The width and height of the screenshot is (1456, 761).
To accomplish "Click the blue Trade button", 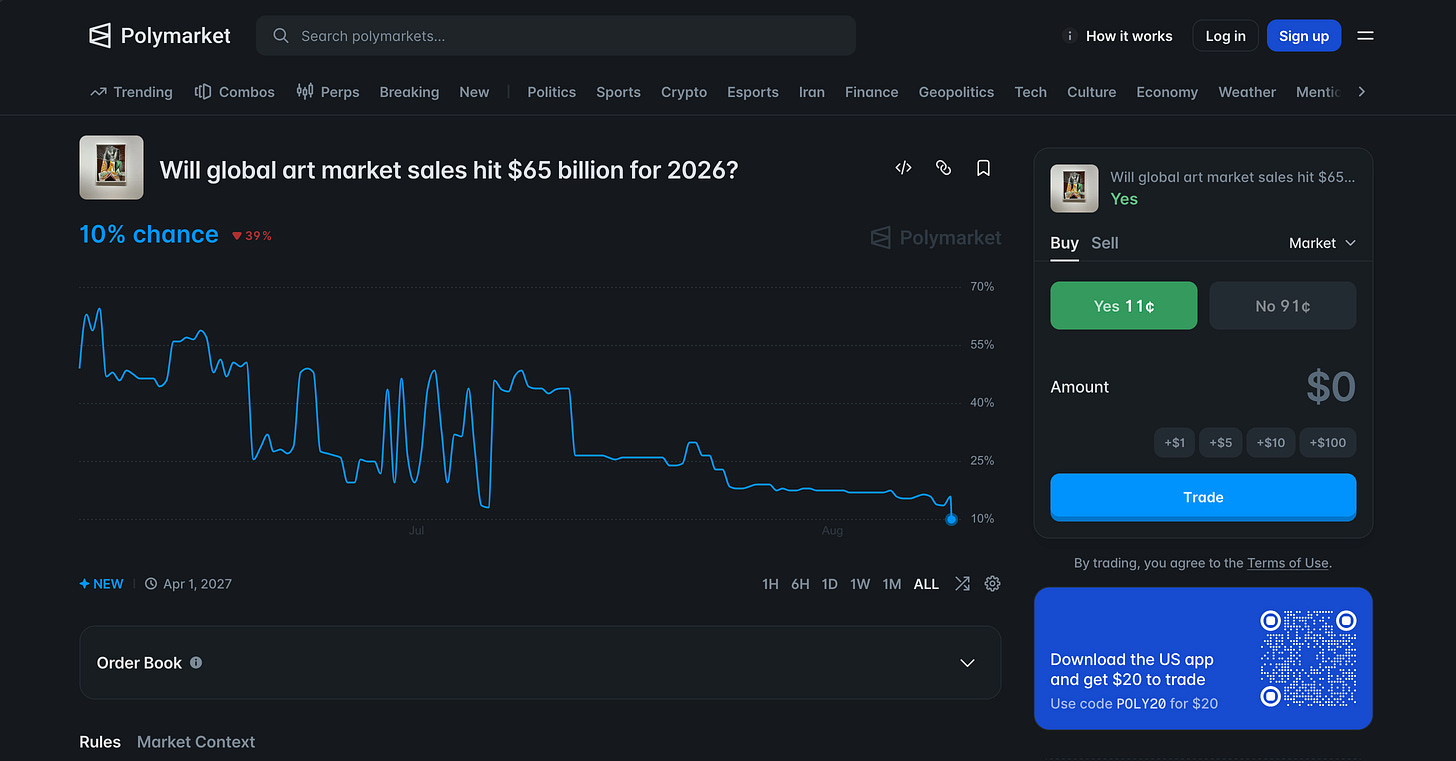I will click(1203, 497).
